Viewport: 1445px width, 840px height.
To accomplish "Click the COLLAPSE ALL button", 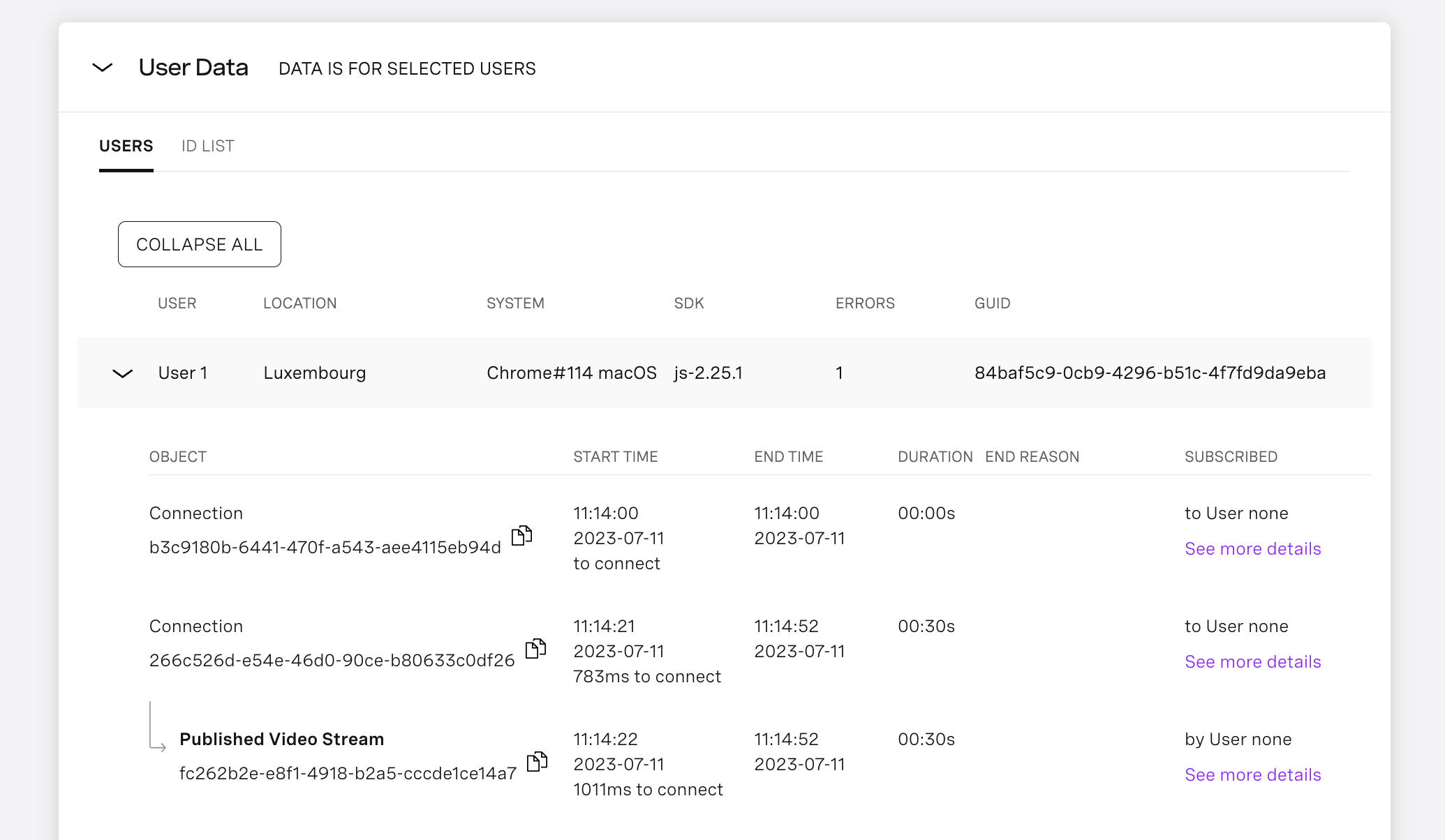I will click(x=200, y=244).
